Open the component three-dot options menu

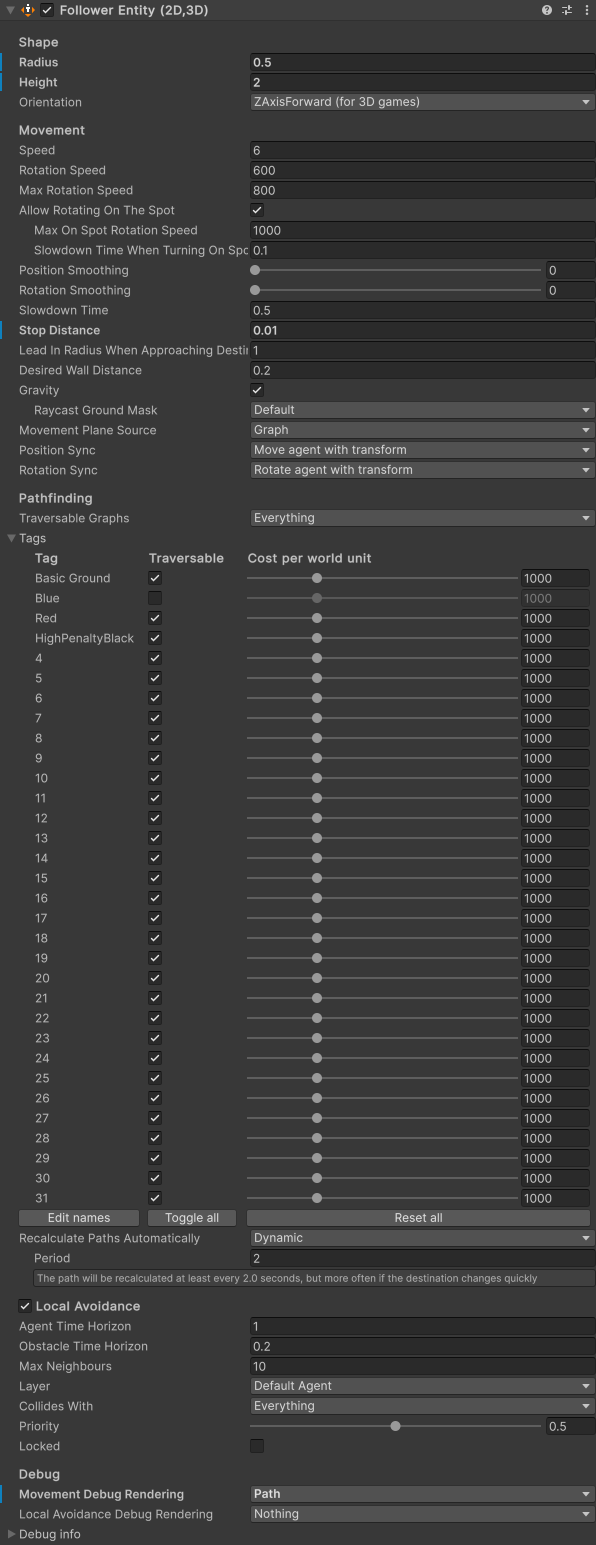click(587, 10)
